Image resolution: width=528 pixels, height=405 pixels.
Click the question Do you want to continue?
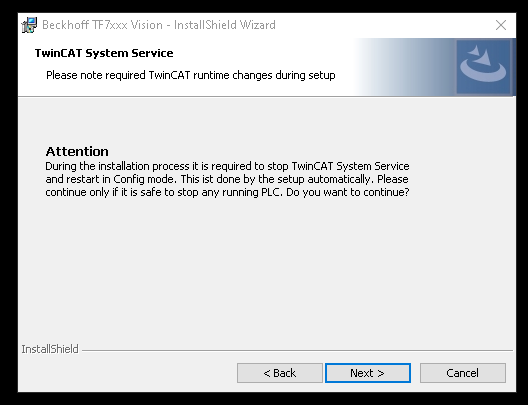pyautogui.click(x=348, y=192)
